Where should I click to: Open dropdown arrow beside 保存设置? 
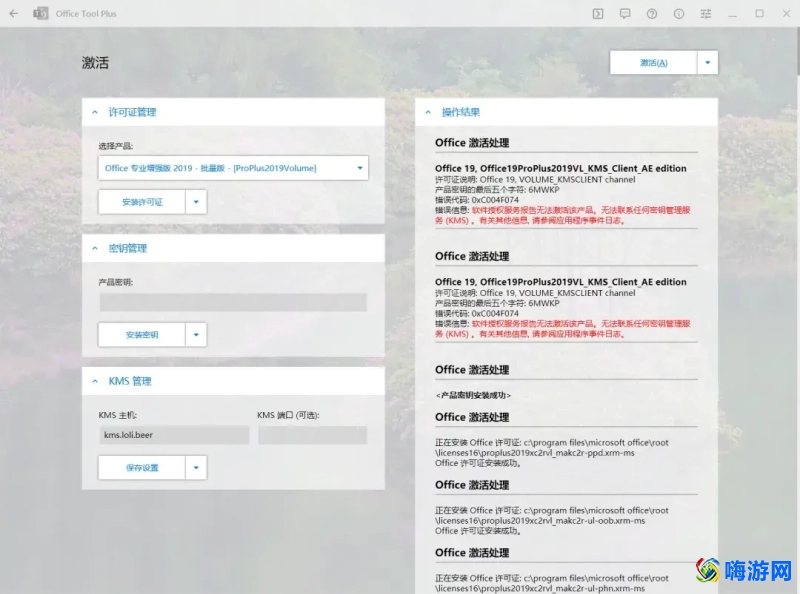[x=196, y=467]
